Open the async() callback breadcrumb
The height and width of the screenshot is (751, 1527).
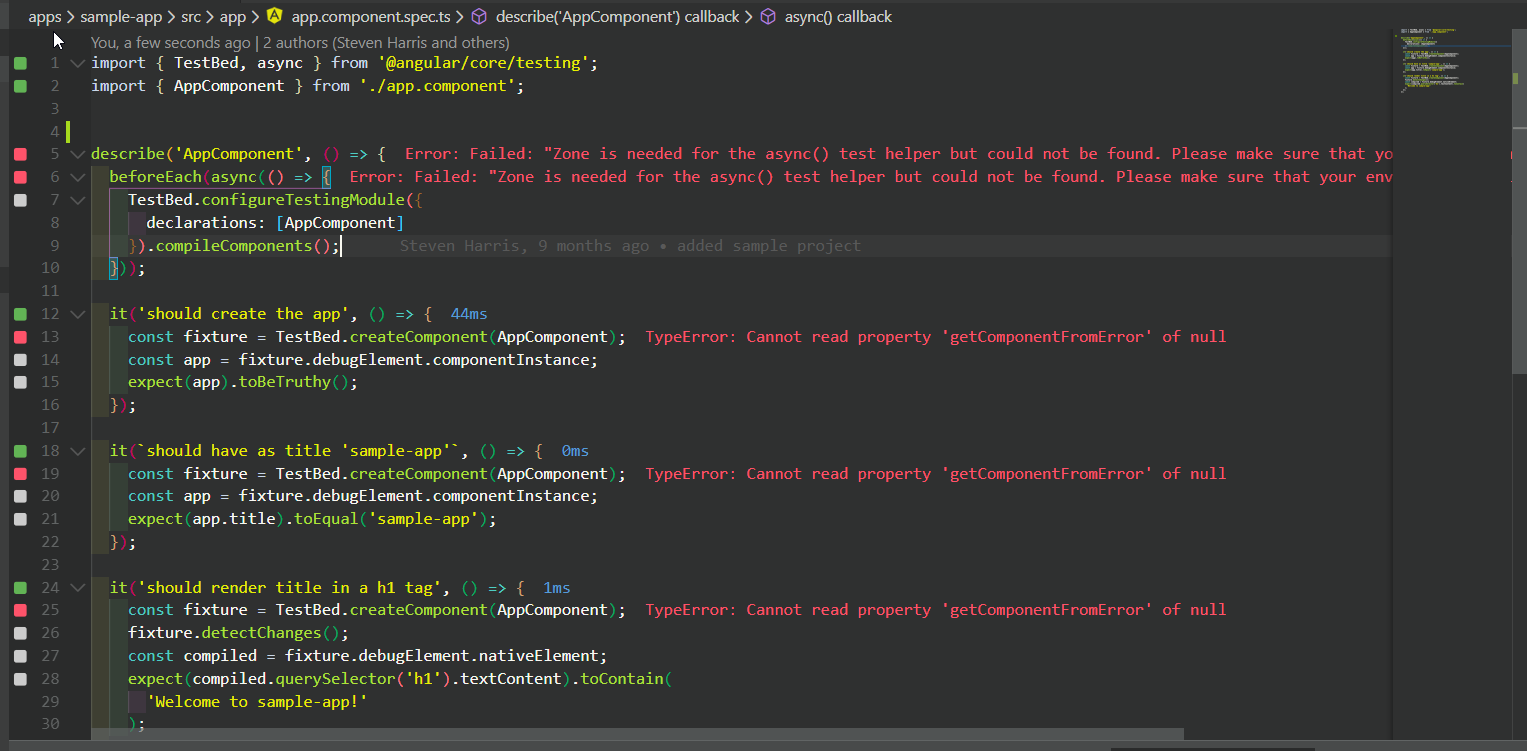tap(838, 16)
